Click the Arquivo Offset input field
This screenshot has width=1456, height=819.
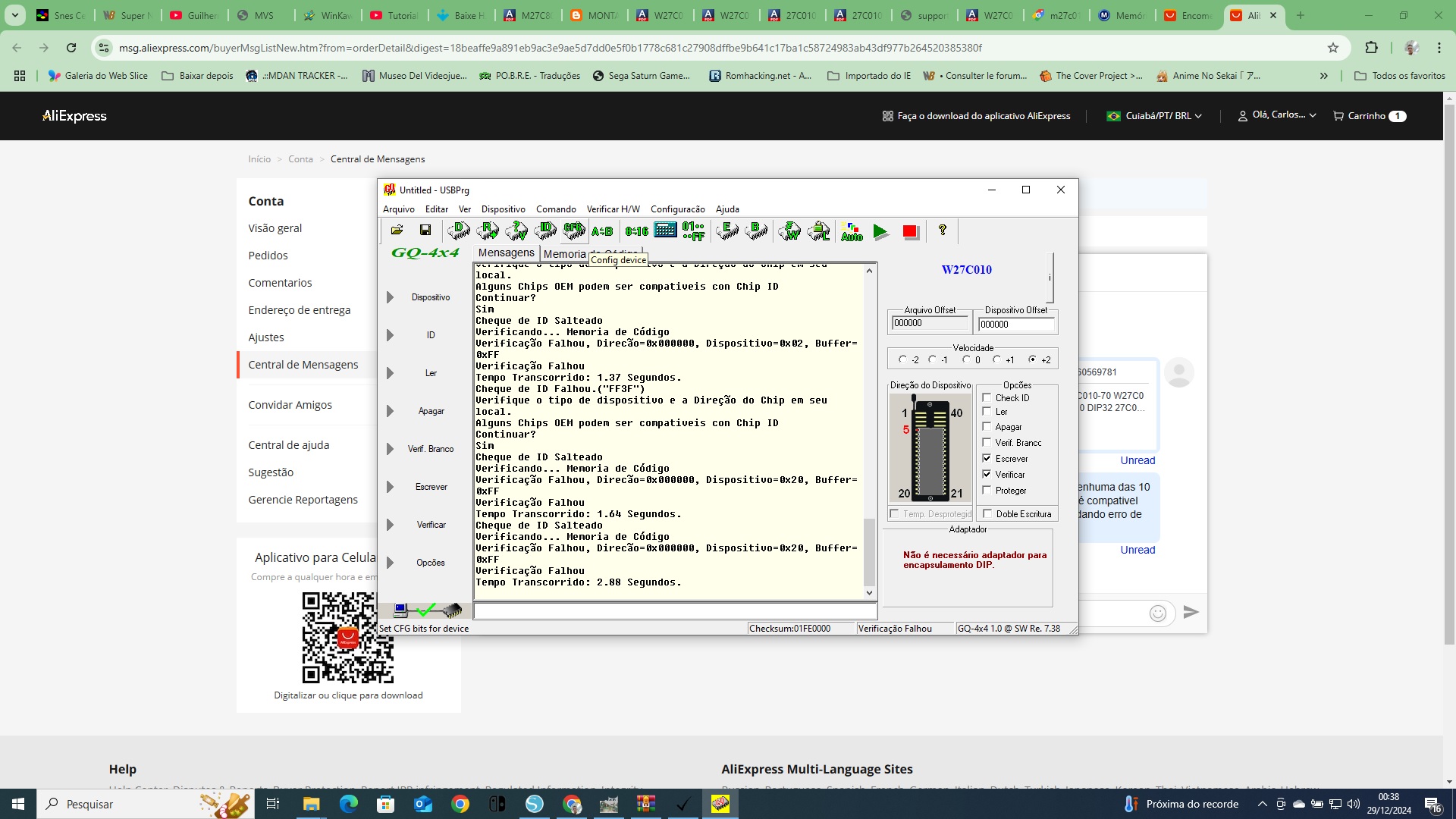(x=930, y=324)
